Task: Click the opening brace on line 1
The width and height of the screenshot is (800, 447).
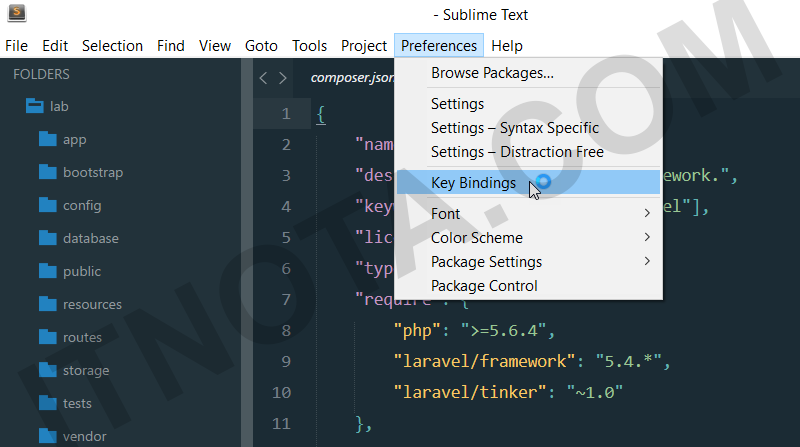Action: [320, 114]
